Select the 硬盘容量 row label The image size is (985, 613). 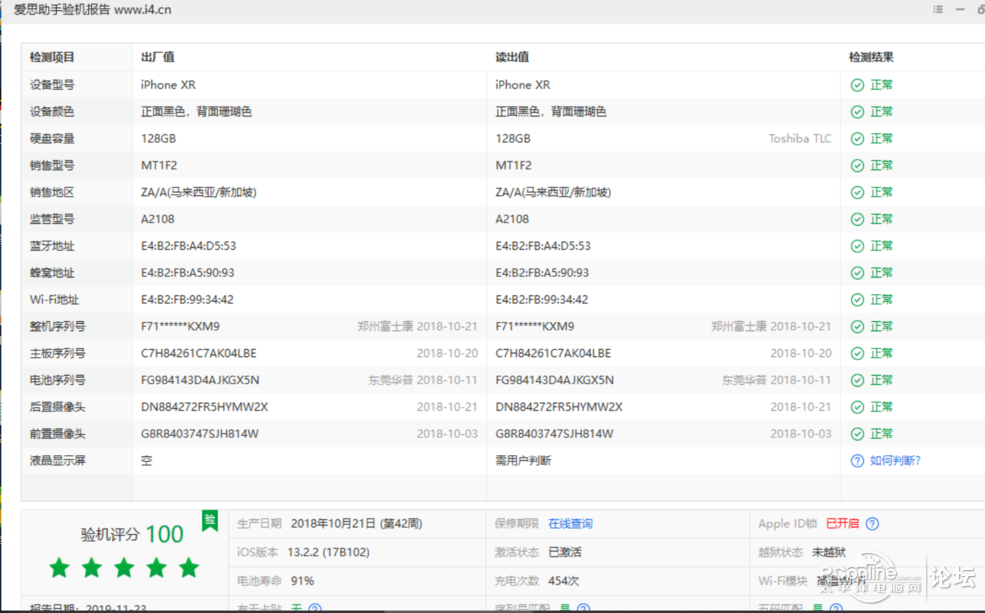click(x=52, y=139)
